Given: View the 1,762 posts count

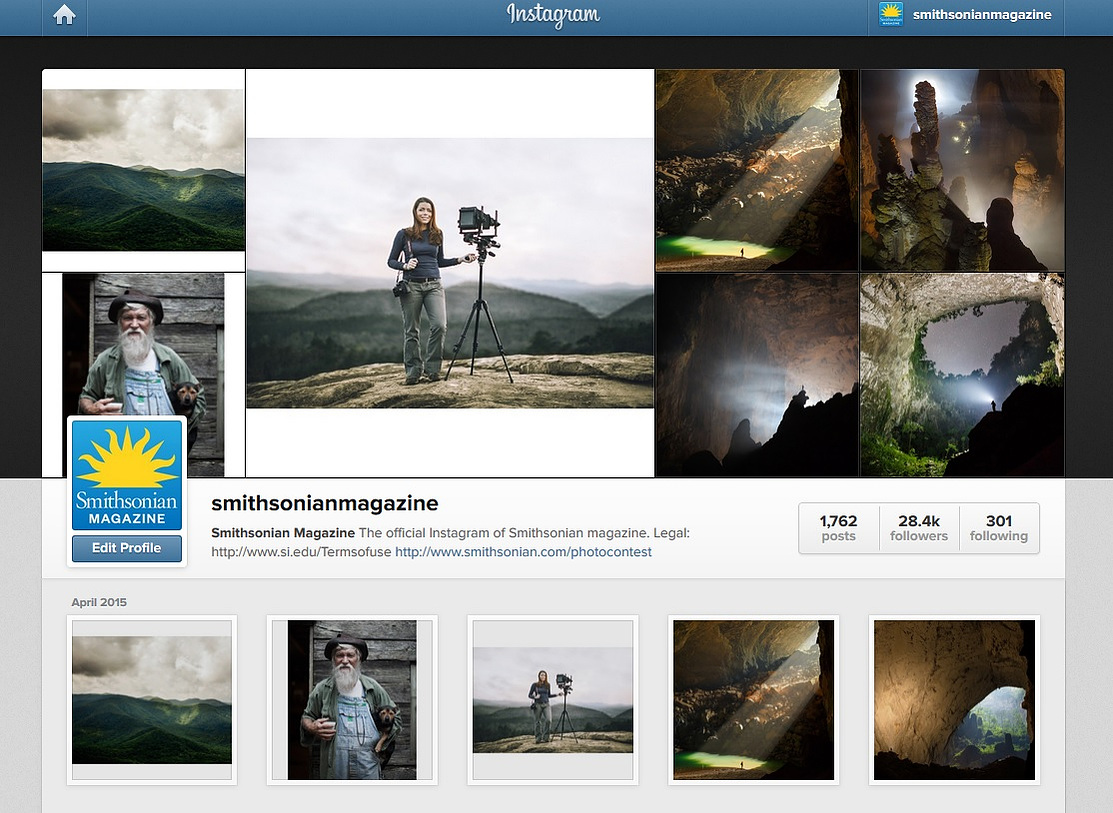Looking at the screenshot, I should [838, 528].
